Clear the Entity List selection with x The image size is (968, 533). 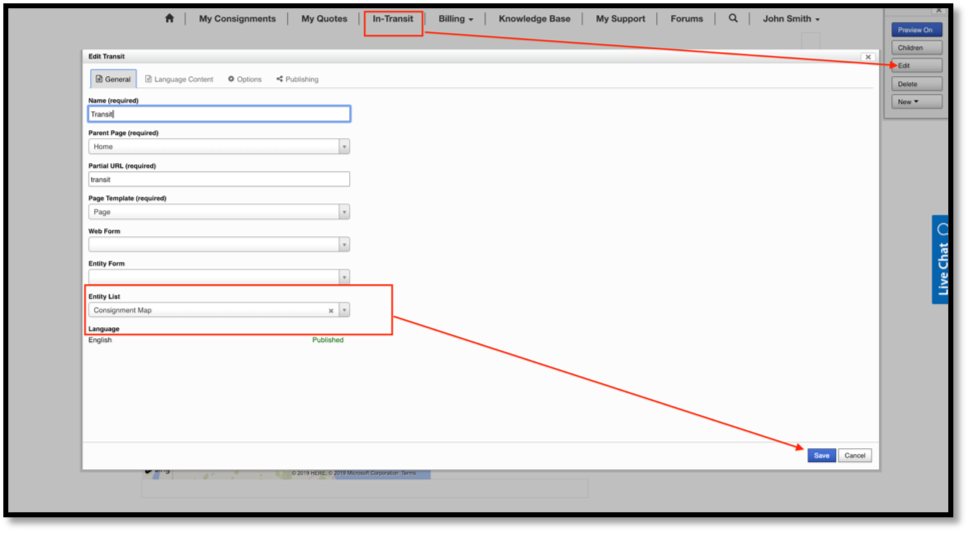point(331,311)
